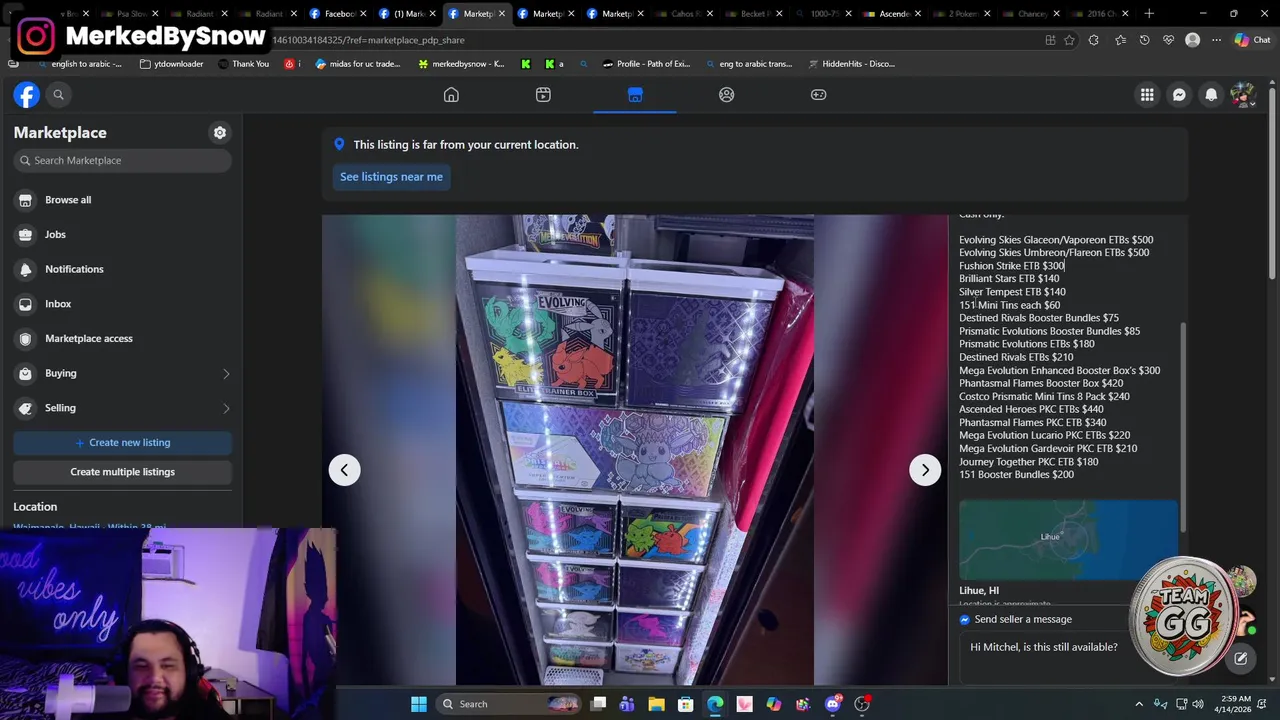The width and height of the screenshot is (1280, 720).
Task: Open Marketplace access in sidebar
Action: click(122, 338)
